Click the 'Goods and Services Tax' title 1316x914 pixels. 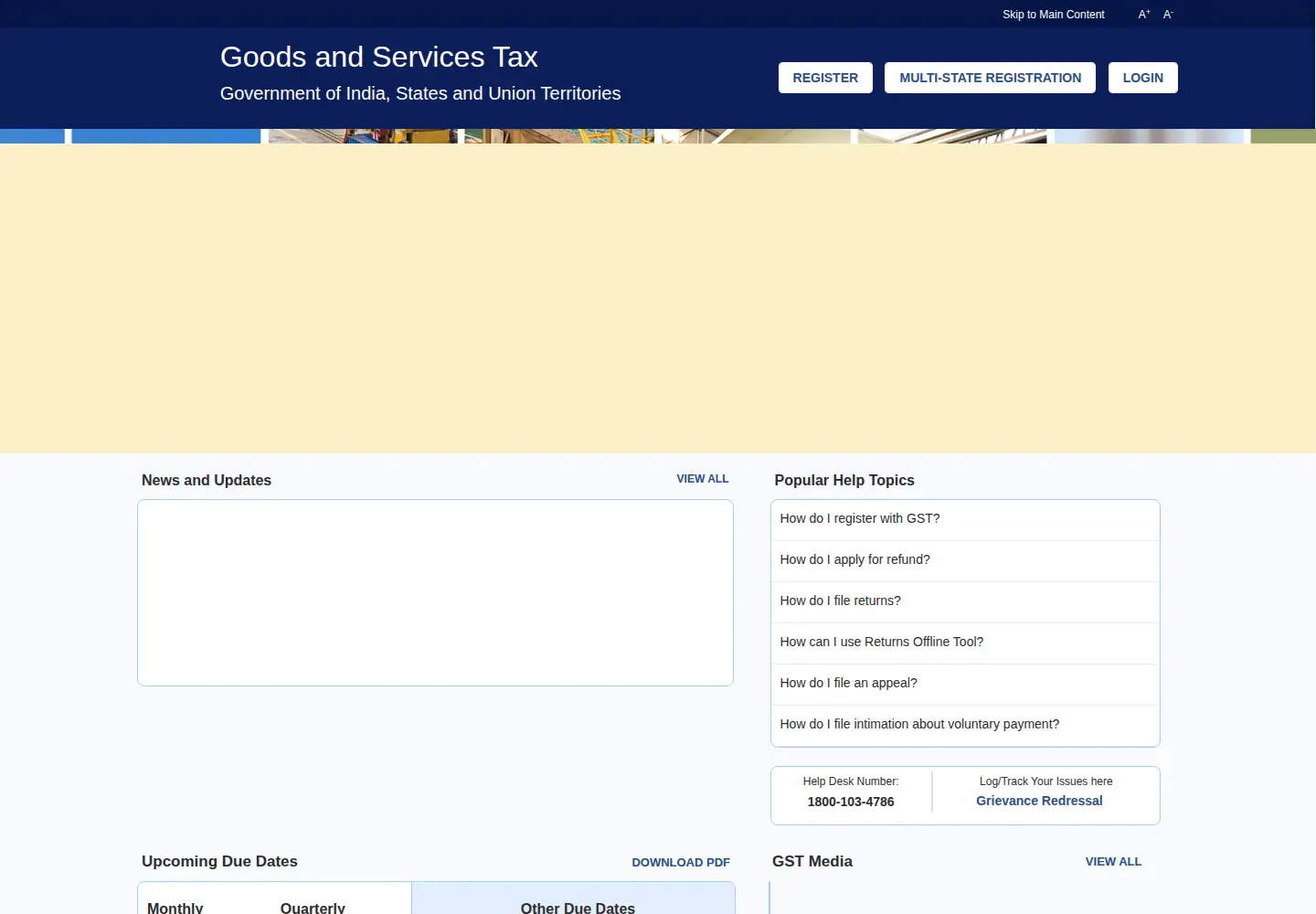coord(379,57)
